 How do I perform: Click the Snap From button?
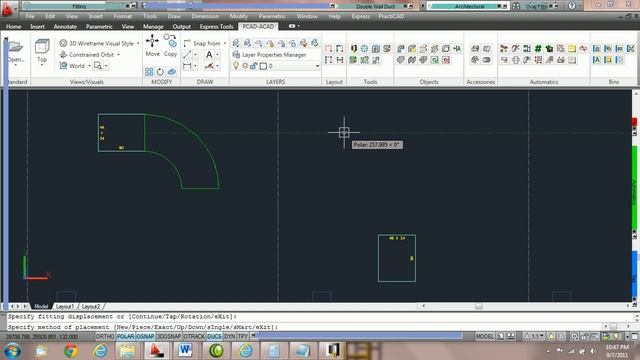[202, 43]
